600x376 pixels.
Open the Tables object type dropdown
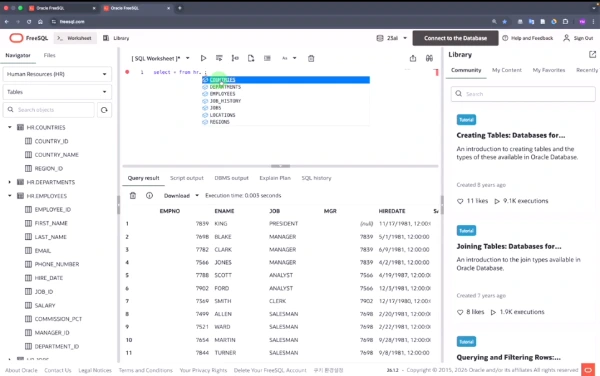coord(57,92)
